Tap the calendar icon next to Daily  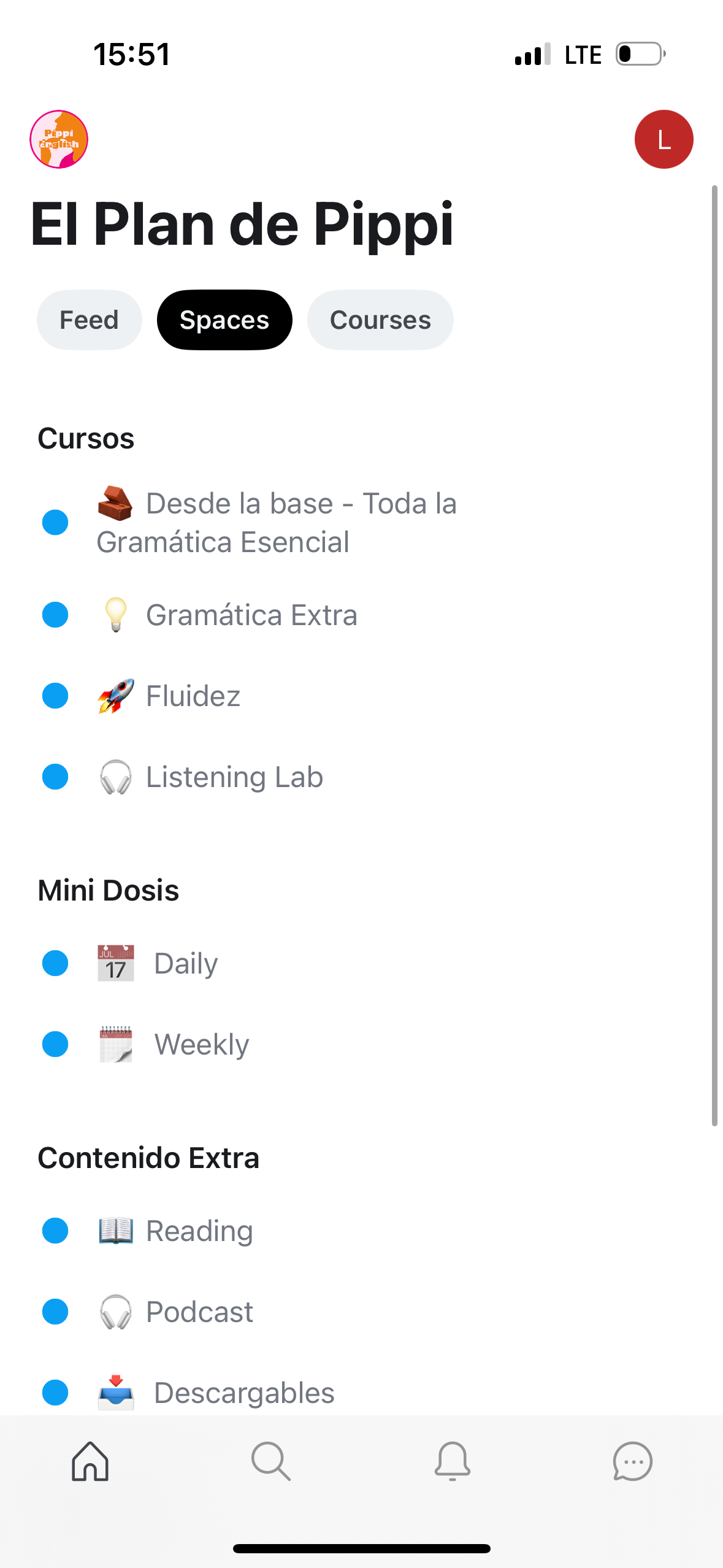[x=116, y=963]
